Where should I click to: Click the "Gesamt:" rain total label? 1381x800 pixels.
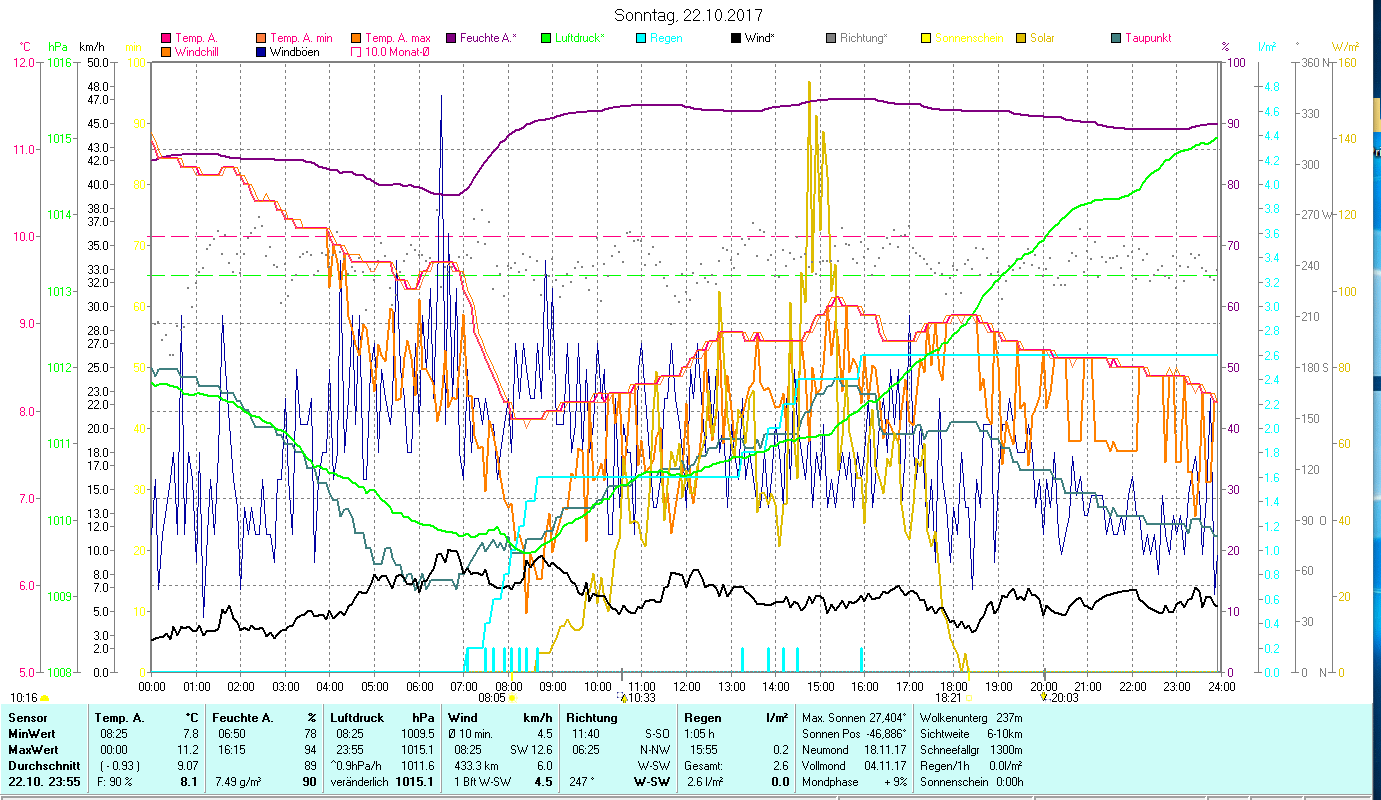pyautogui.click(x=702, y=766)
